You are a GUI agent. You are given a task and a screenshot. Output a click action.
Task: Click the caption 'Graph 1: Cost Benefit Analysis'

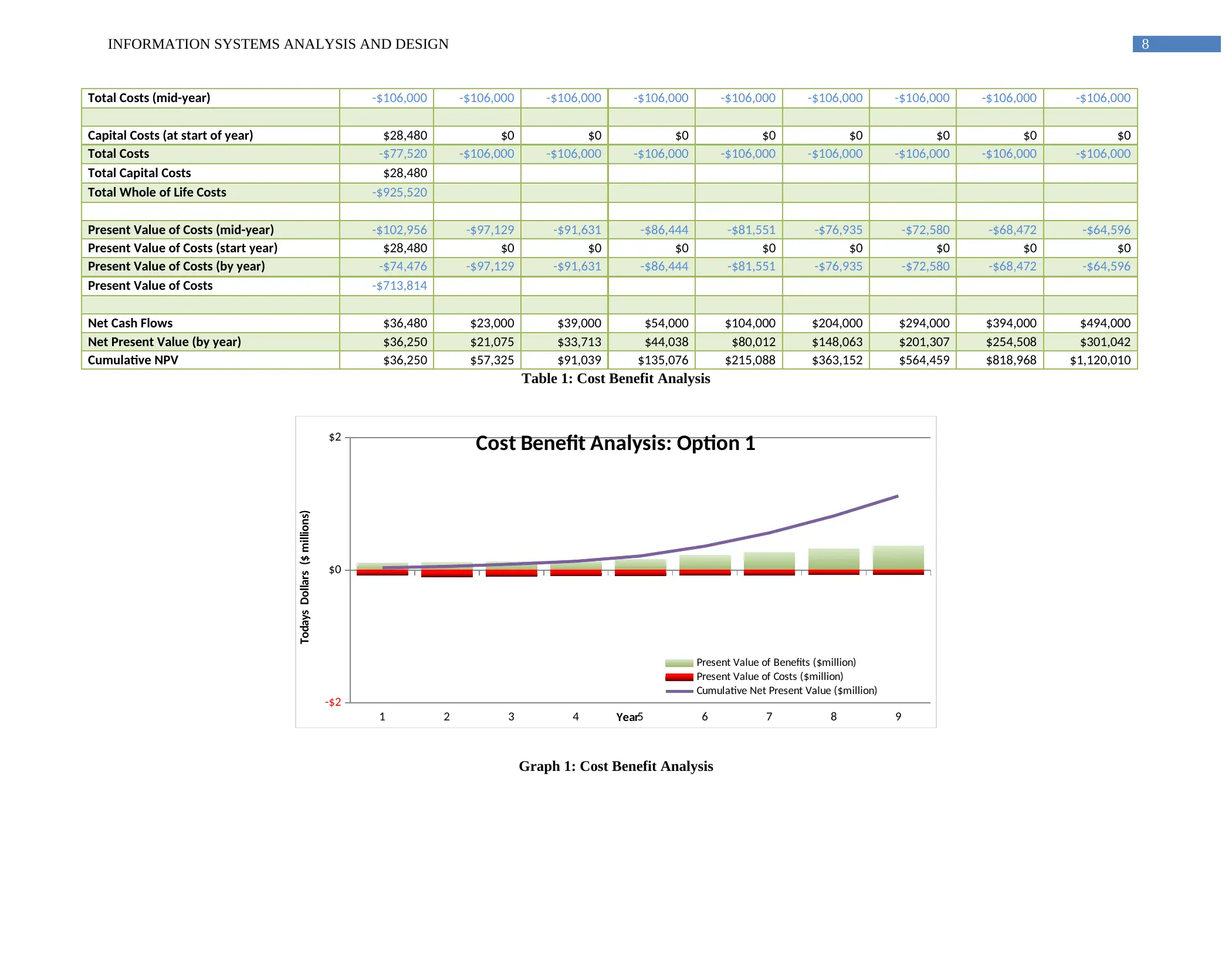[x=616, y=766]
